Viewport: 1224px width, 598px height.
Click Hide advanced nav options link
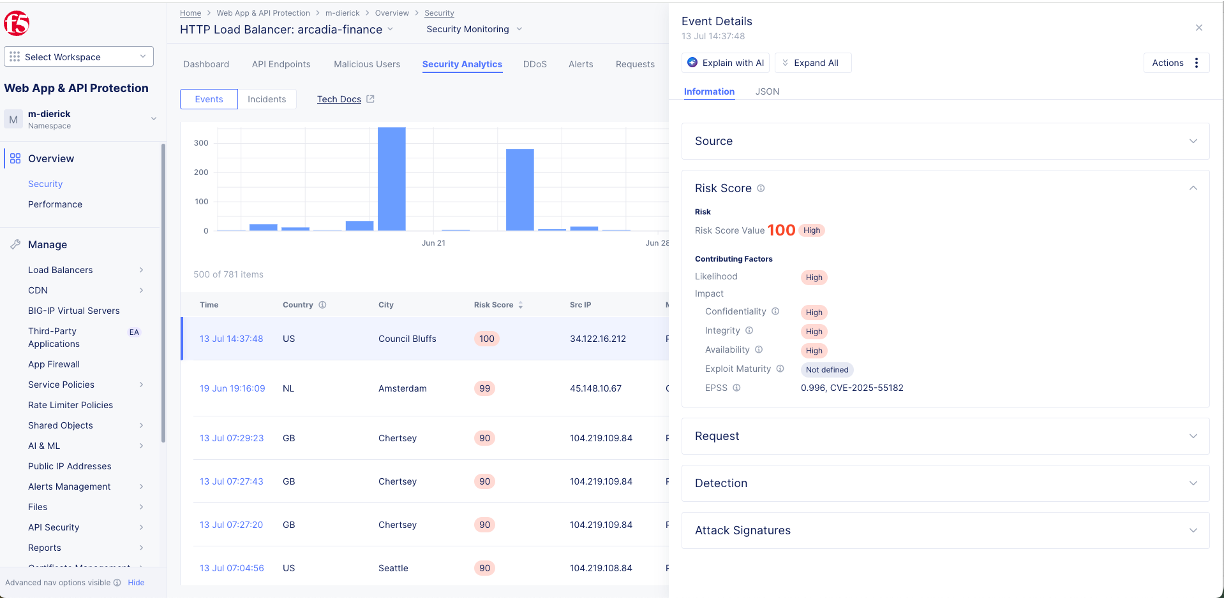point(136,582)
